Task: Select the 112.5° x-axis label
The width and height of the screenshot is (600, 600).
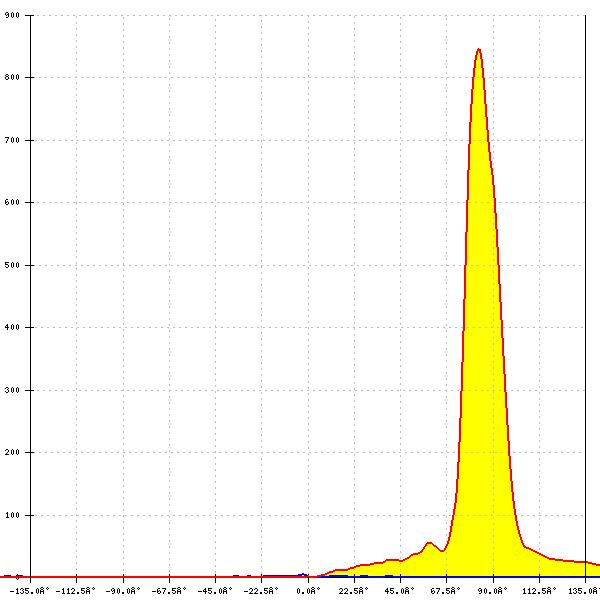Action: (x=540, y=591)
